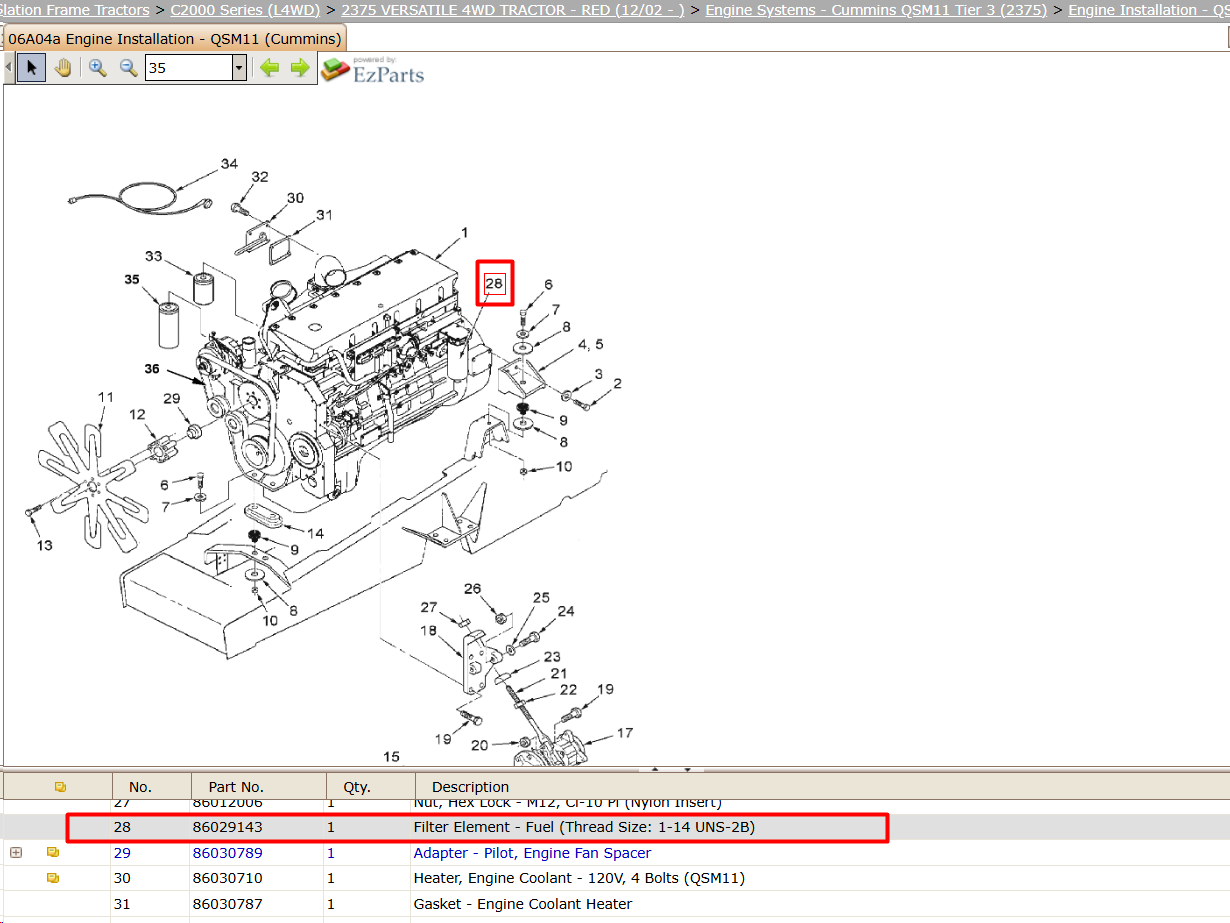Go to next diagram with right green arrow

click(299, 68)
